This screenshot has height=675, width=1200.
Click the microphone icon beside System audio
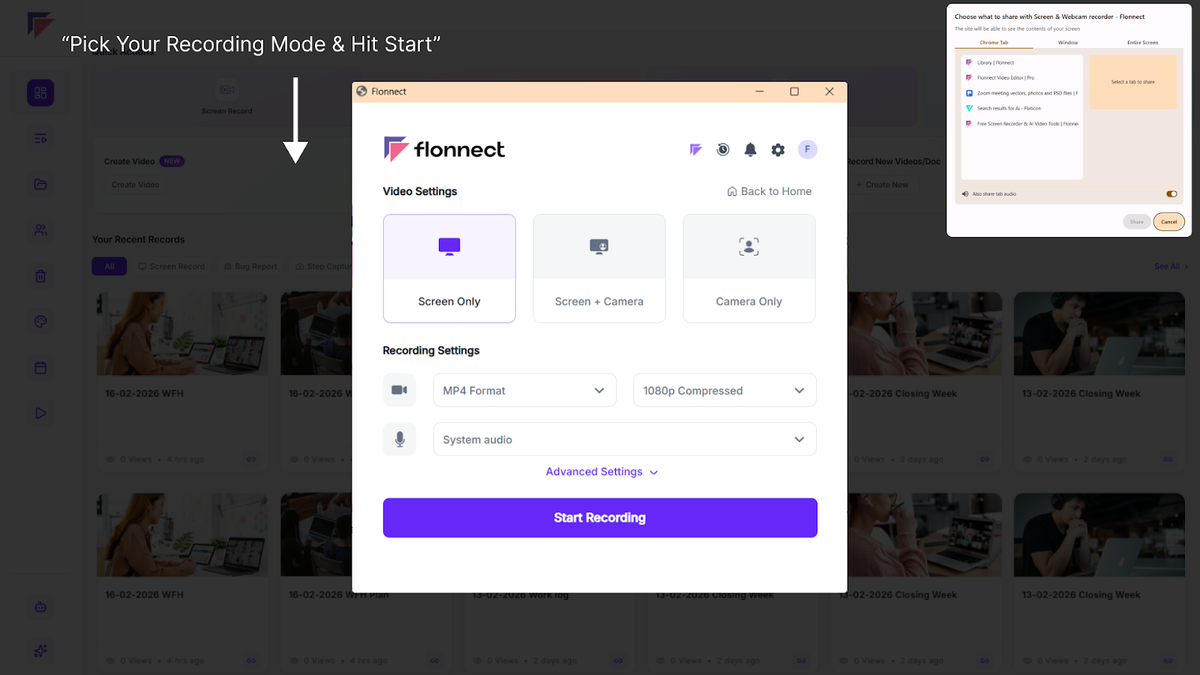pos(399,439)
